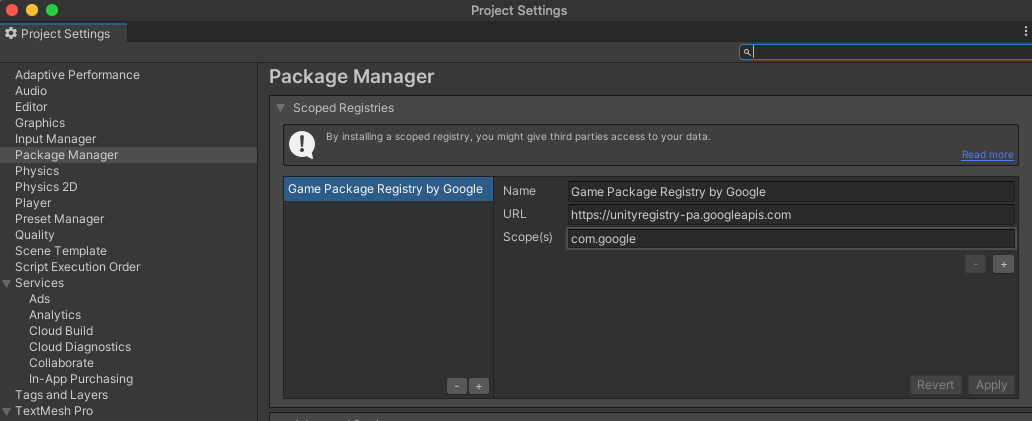Image resolution: width=1032 pixels, height=421 pixels.
Task: Edit the registry Name field
Action: tap(790, 192)
